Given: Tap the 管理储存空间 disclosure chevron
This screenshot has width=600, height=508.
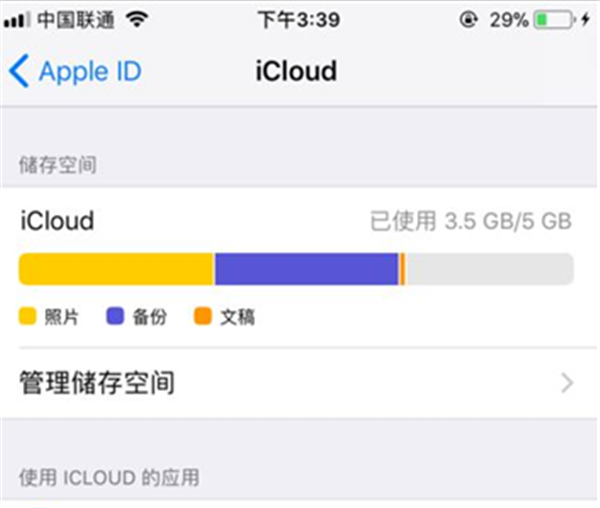Looking at the screenshot, I should 567,382.
